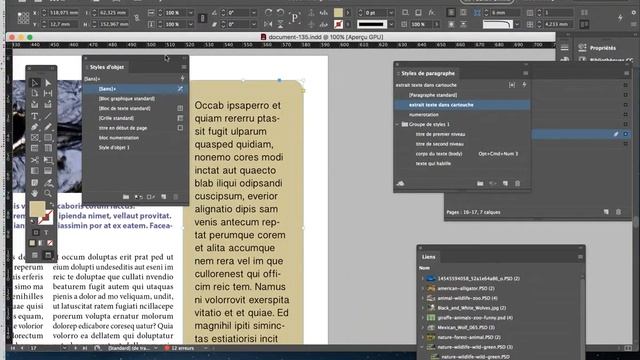Apply paragraph style corps du texte (body)
This screenshot has width=640, height=360.
click(462, 154)
